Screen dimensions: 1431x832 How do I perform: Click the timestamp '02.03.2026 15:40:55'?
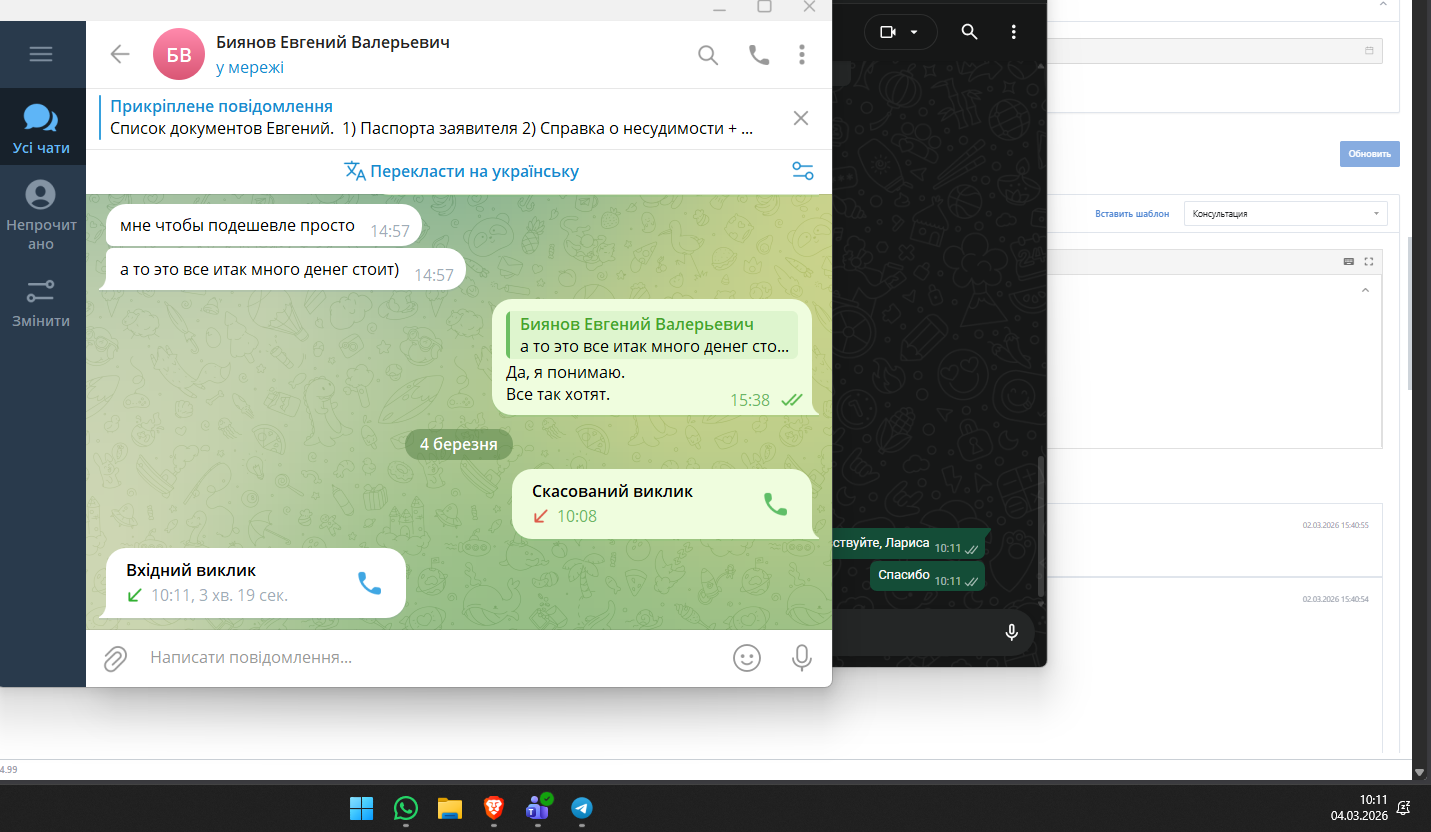pyautogui.click(x=1335, y=525)
